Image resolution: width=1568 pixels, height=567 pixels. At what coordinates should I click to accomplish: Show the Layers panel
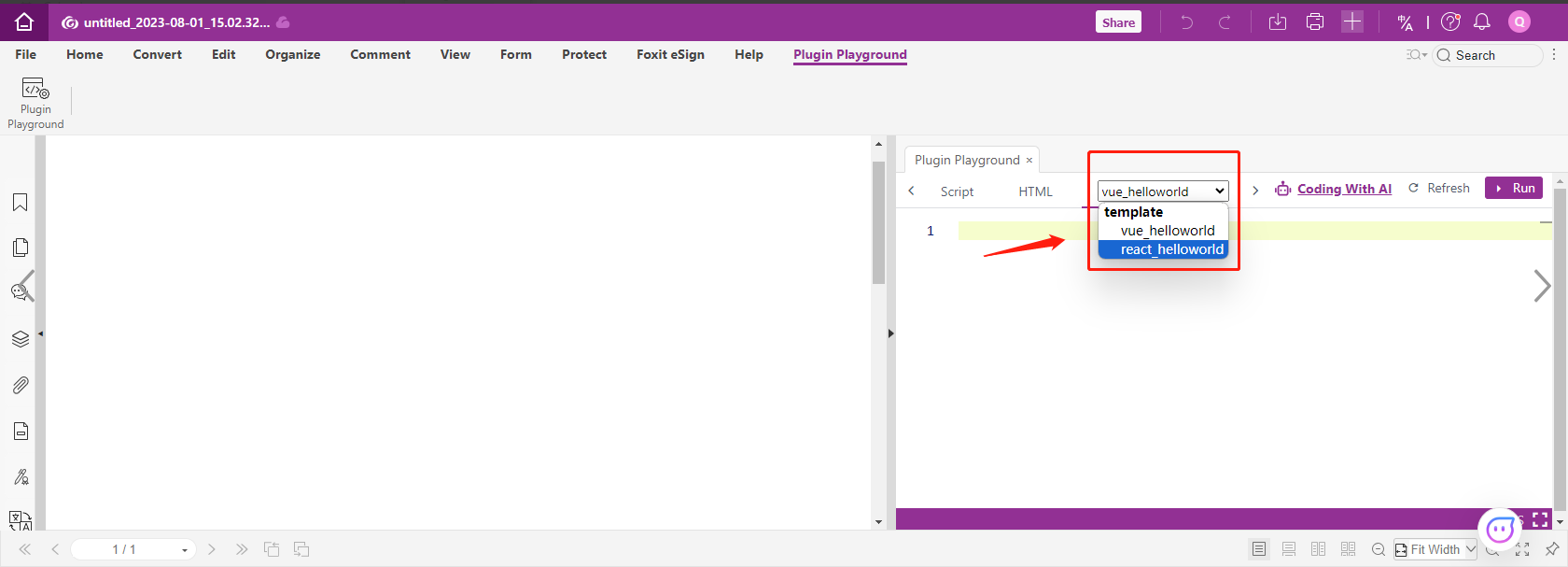(20, 339)
